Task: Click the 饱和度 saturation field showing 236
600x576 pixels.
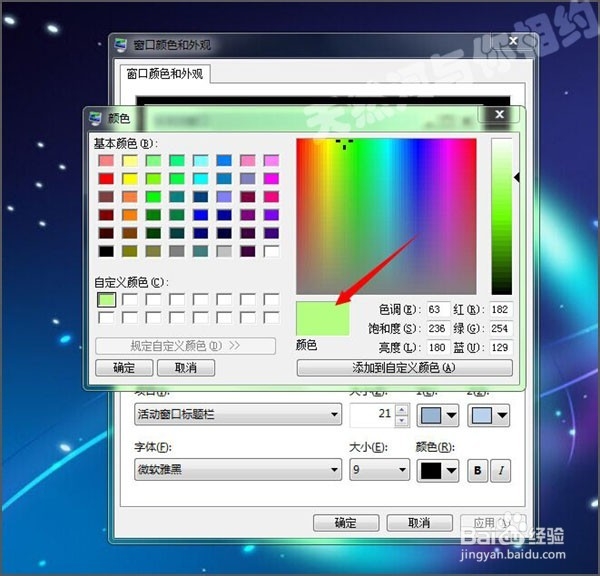Action: [438, 328]
